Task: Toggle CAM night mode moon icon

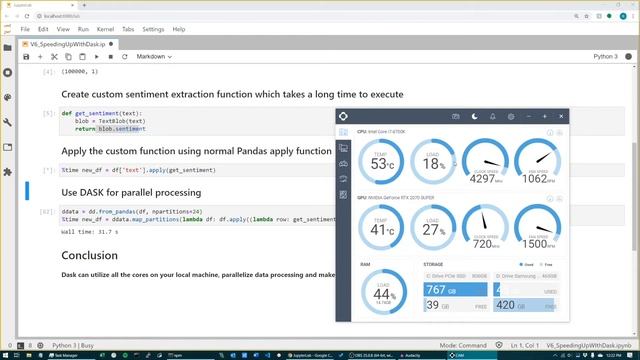Action: pyautogui.click(x=474, y=116)
